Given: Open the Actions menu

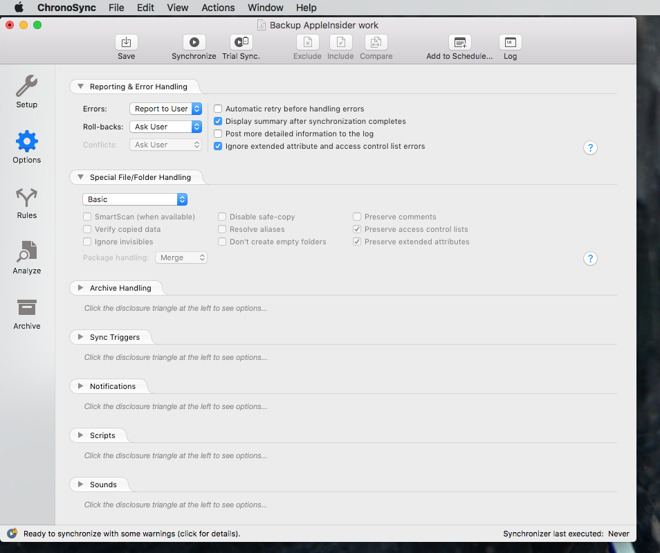Looking at the screenshot, I should click(x=218, y=8).
